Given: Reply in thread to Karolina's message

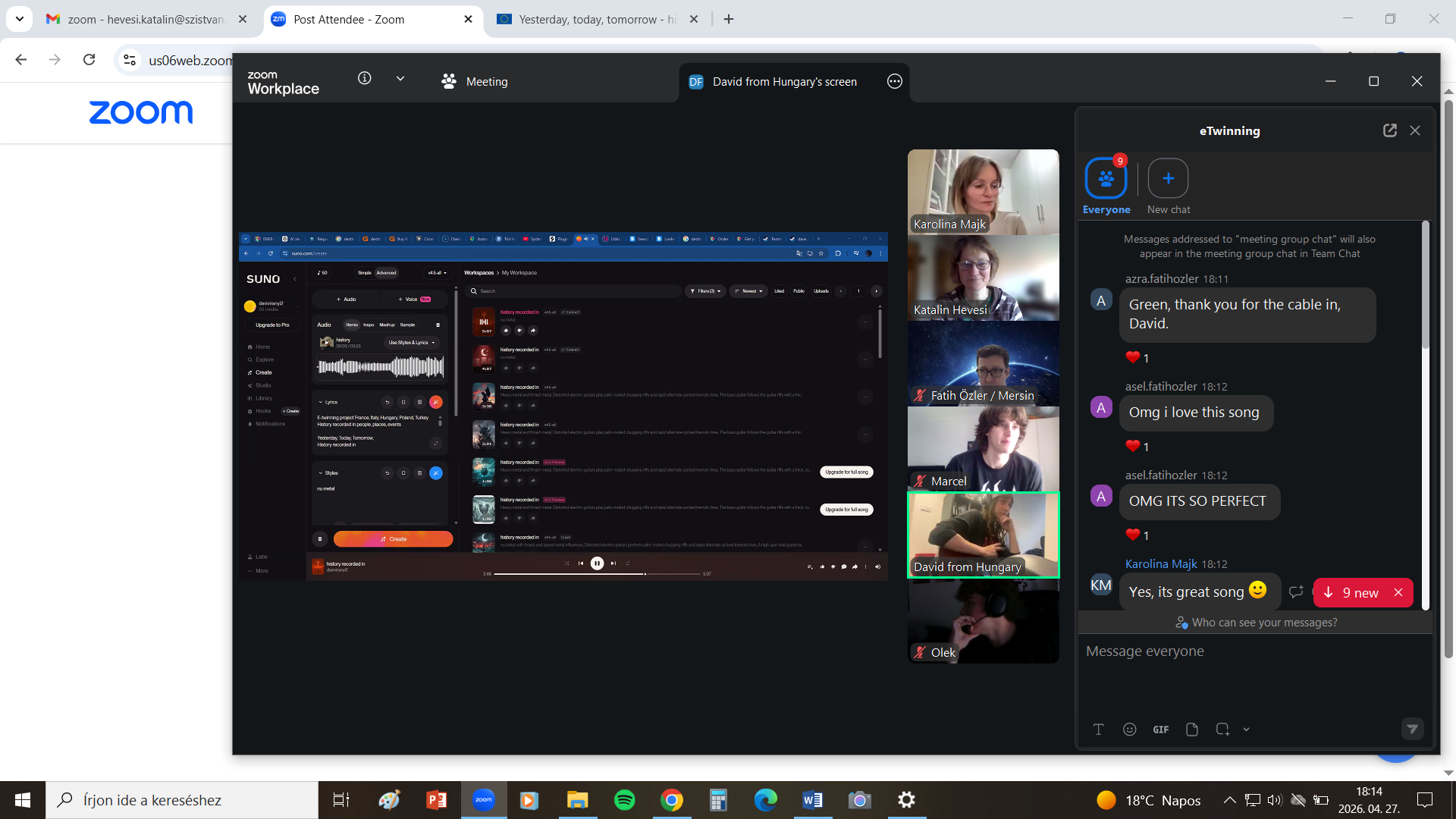Looking at the screenshot, I should (1296, 591).
